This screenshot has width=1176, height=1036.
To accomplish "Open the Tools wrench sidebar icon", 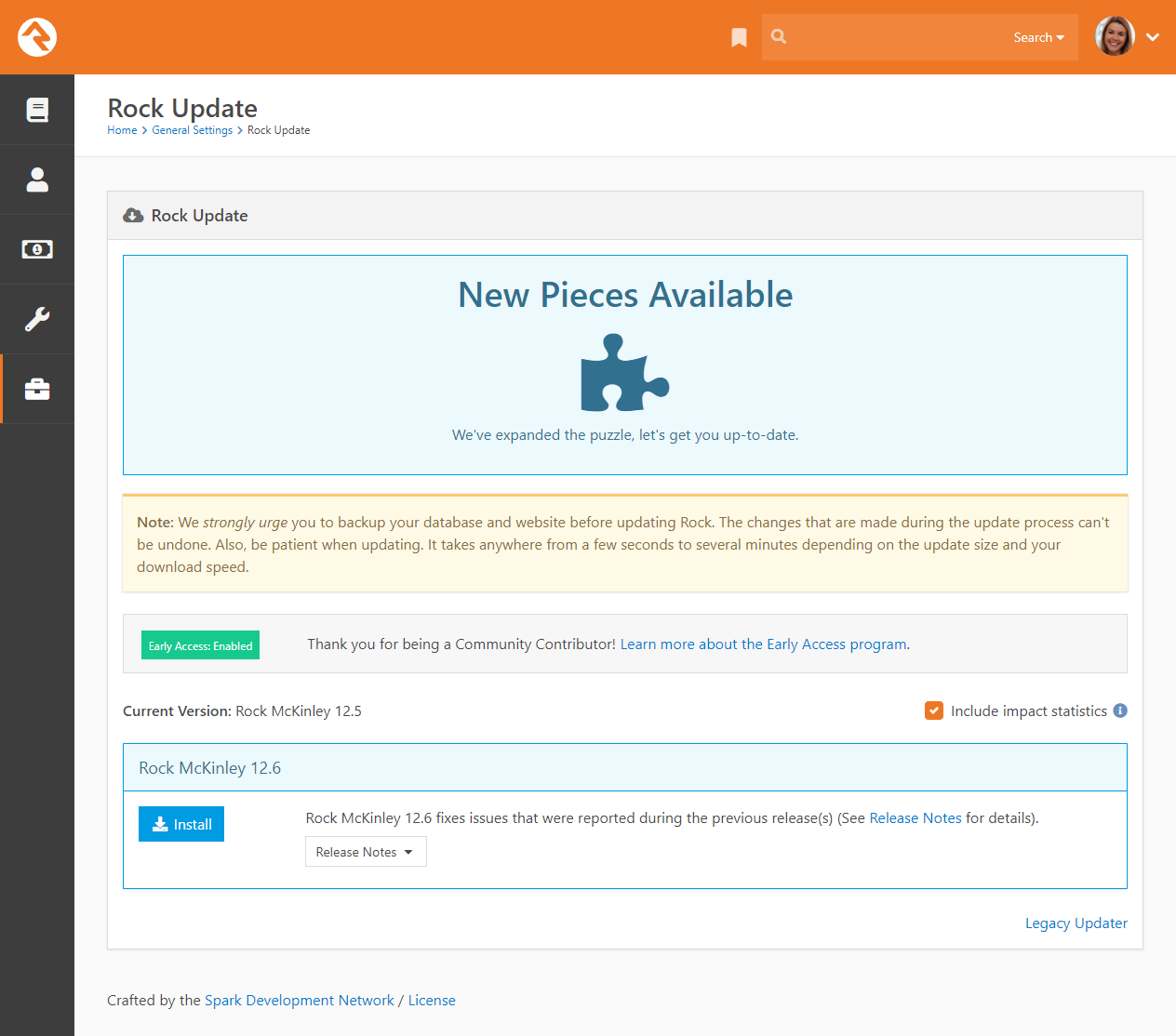I will pyautogui.click(x=37, y=319).
